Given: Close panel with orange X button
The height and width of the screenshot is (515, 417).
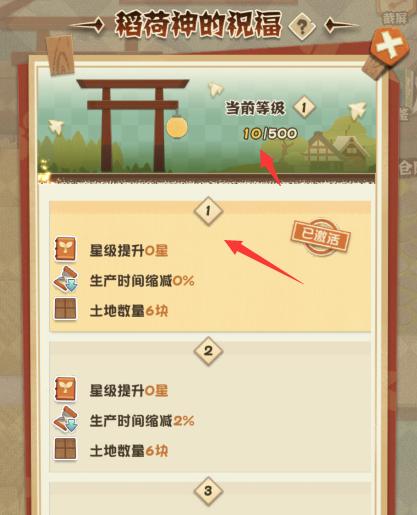Looking at the screenshot, I should [x=389, y=47].
